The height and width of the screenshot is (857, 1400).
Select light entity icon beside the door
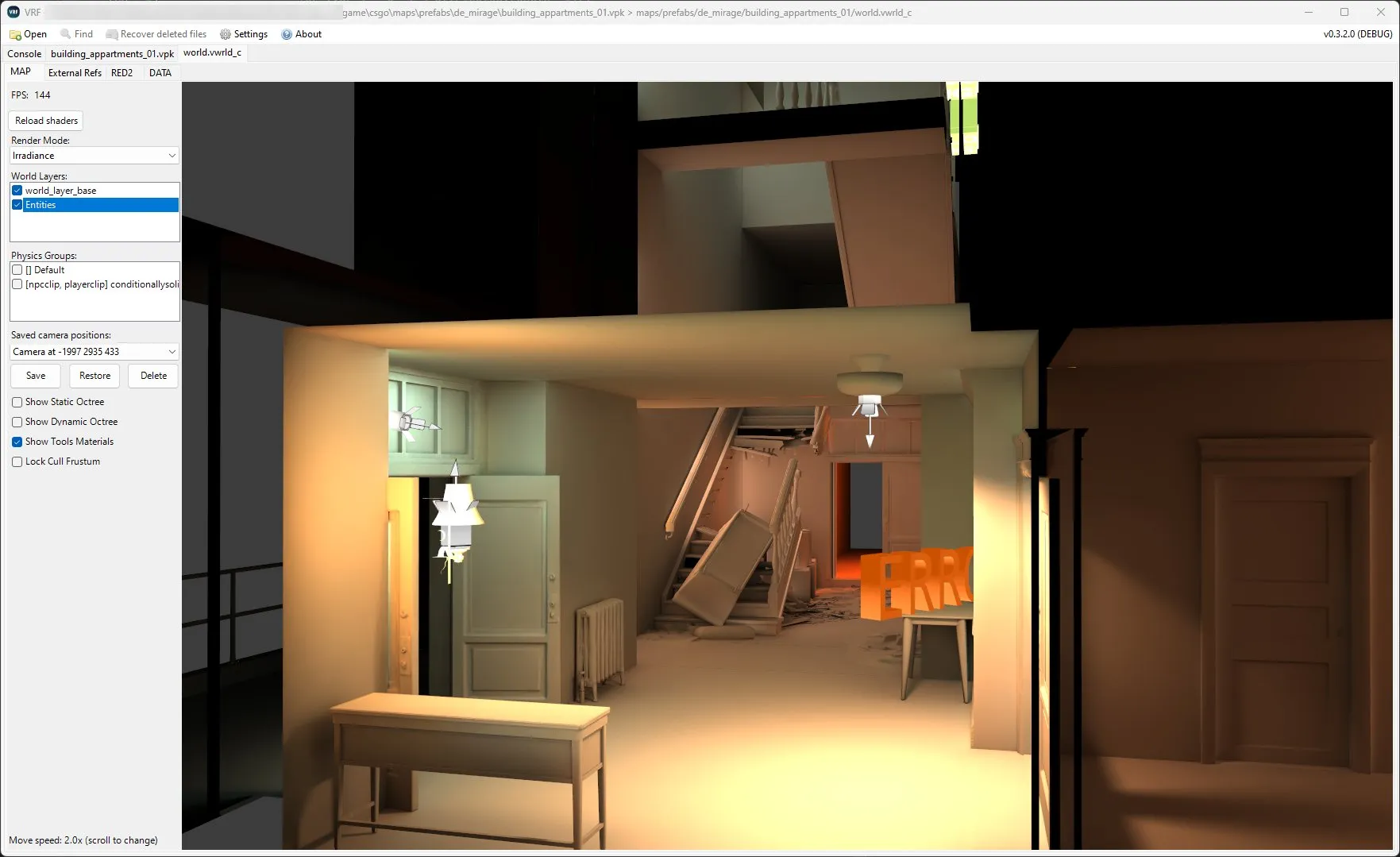tap(455, 520)
